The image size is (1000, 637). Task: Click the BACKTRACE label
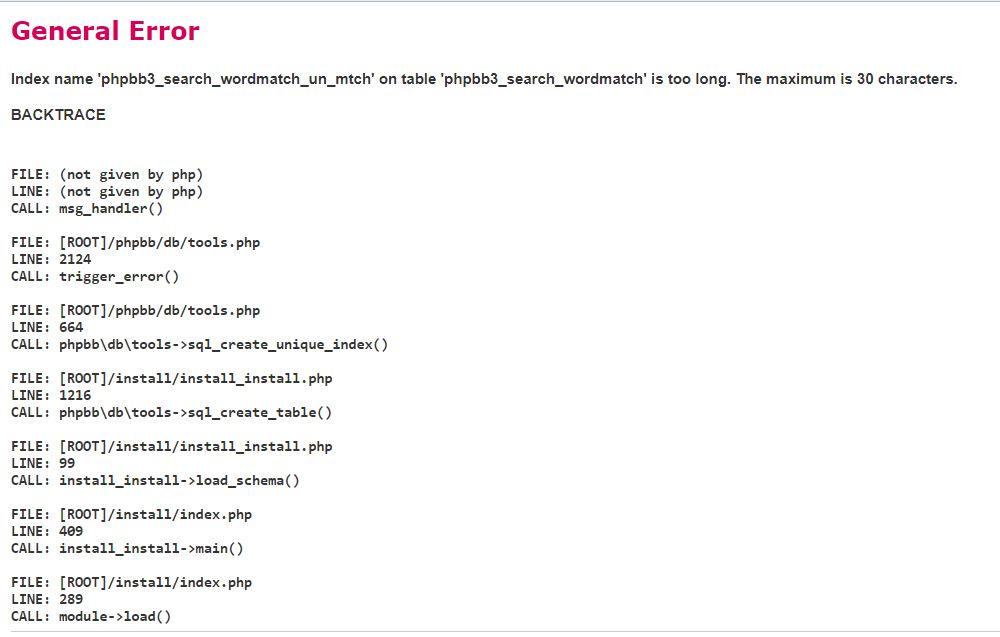58,115
